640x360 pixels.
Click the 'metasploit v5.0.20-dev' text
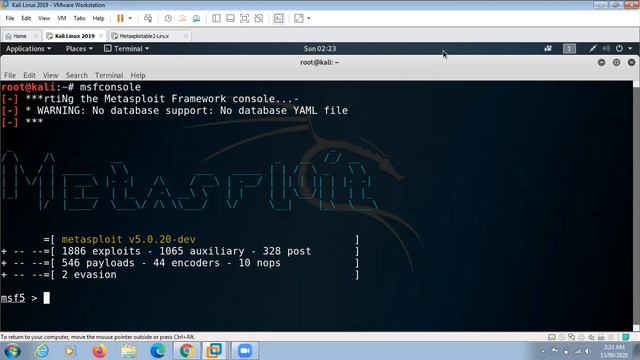click(x=129, y=239)
